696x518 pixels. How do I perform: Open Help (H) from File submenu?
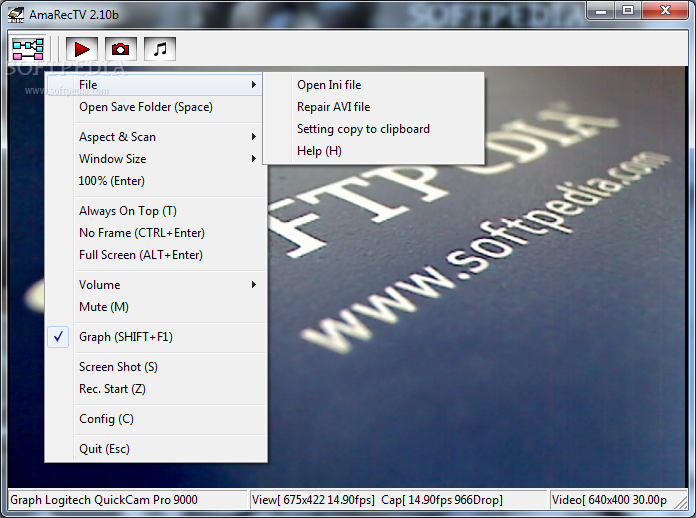[373, 151]
